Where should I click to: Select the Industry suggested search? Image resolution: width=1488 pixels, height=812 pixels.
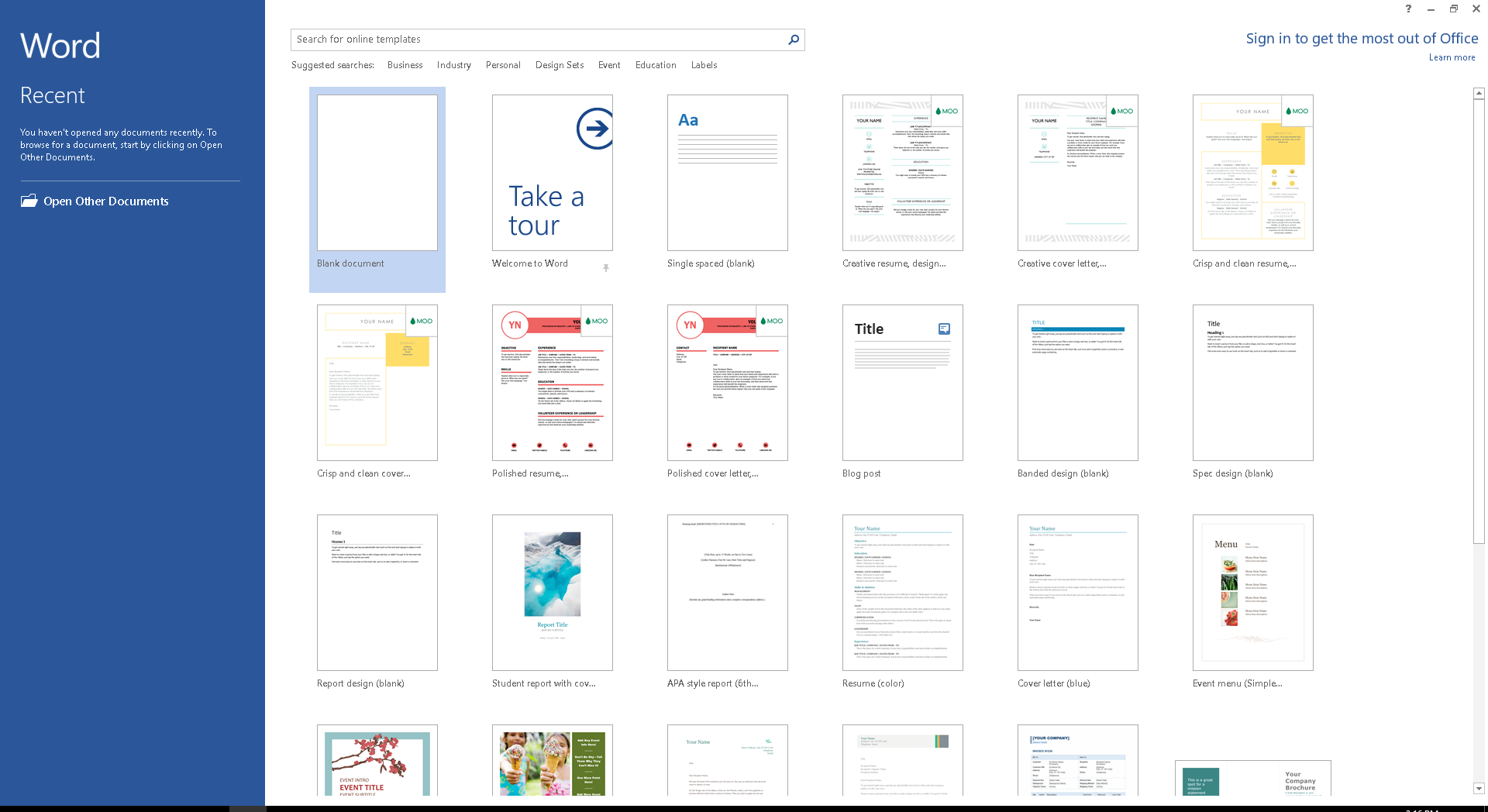453,65
